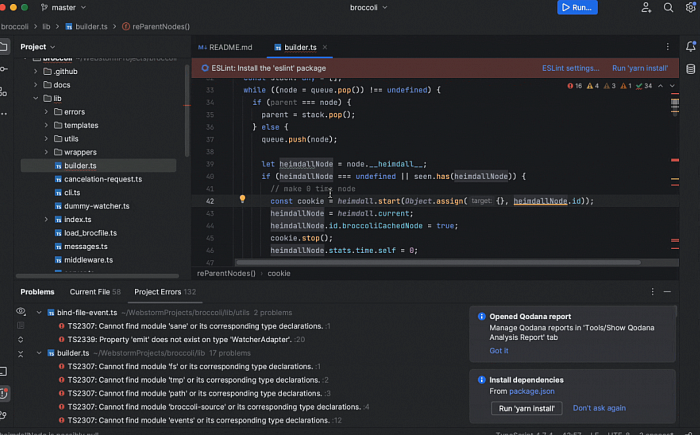Open the Code With Me user icon
700x435 pixels.
pos(646,8)
